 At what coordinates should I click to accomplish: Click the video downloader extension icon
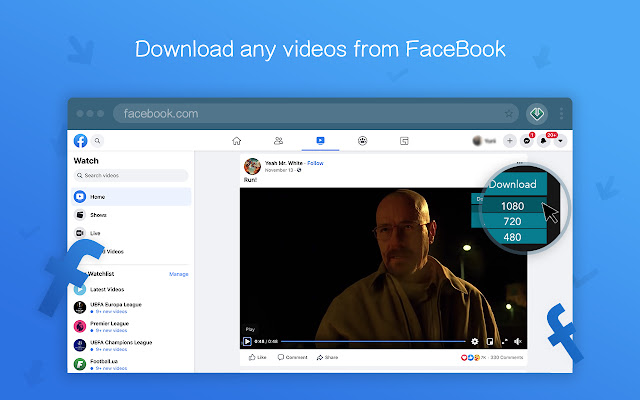click(x=537, y=113)
